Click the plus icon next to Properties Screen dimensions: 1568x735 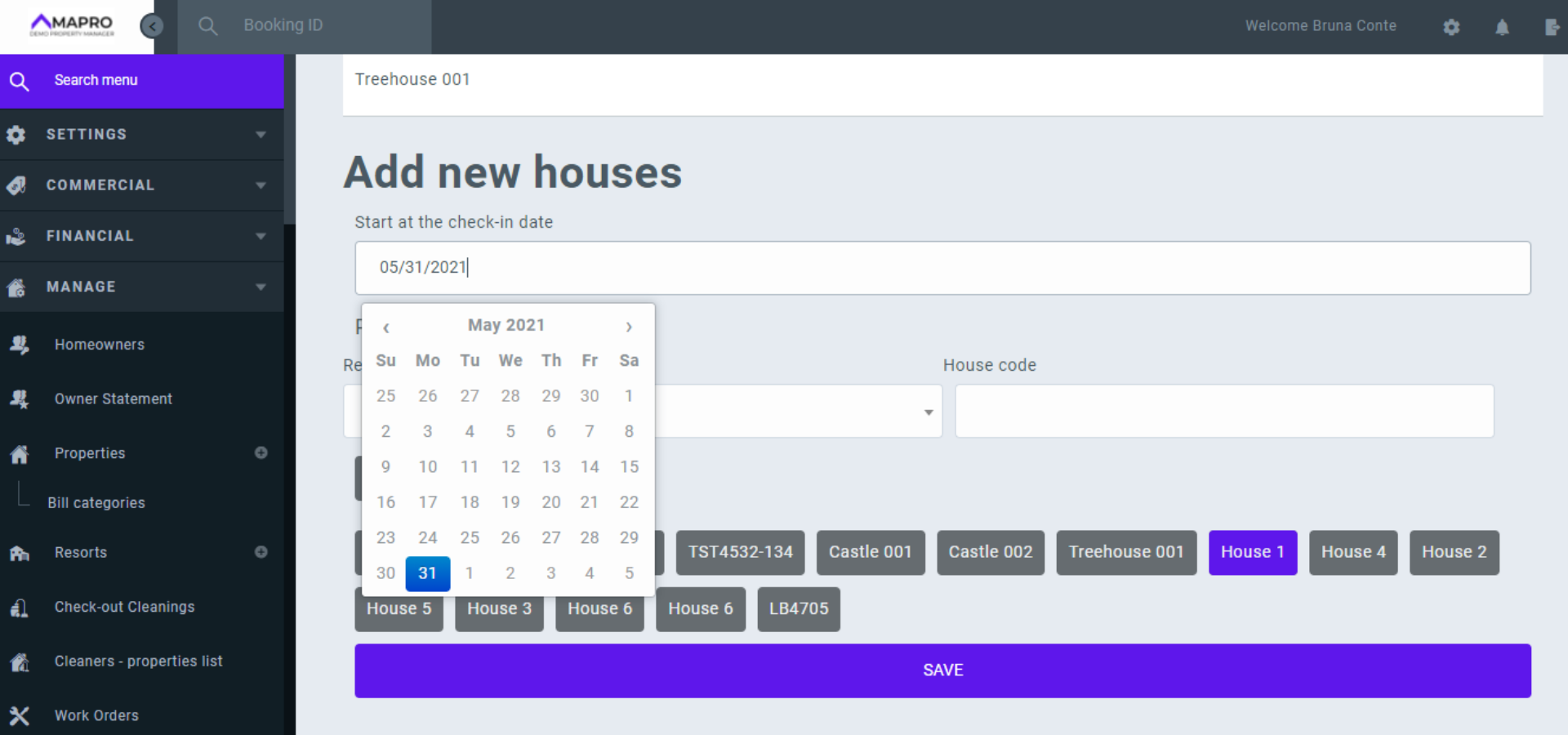(261, 452)
